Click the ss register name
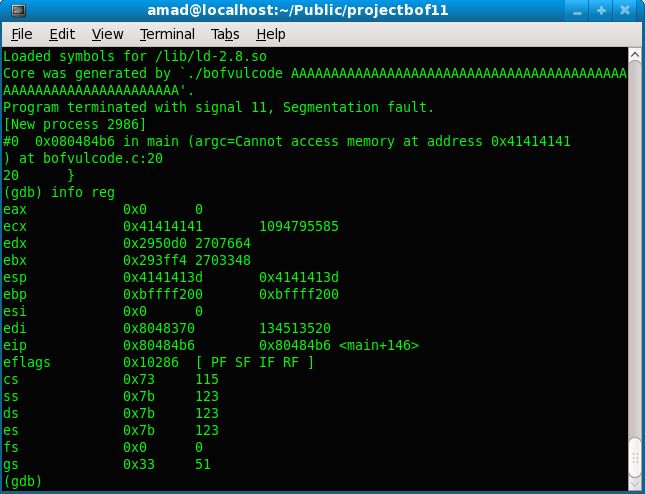The image size is (645, 494). coord(11,397)
